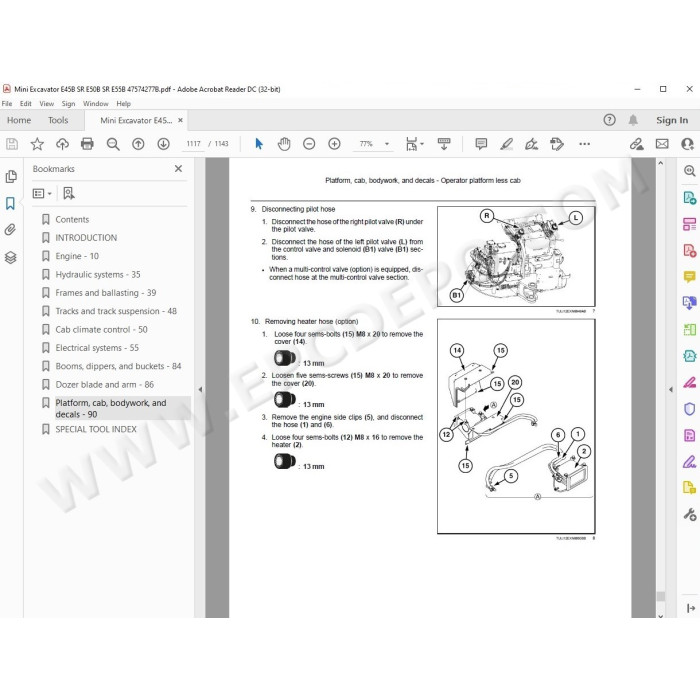Open the Help menu

(124, 104)
